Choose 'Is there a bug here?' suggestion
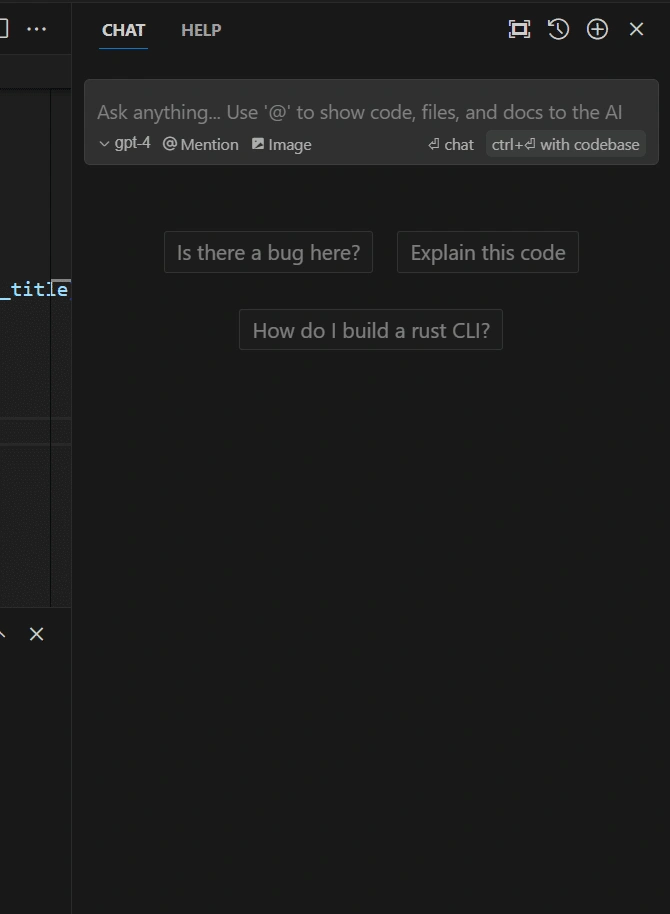 268,252
